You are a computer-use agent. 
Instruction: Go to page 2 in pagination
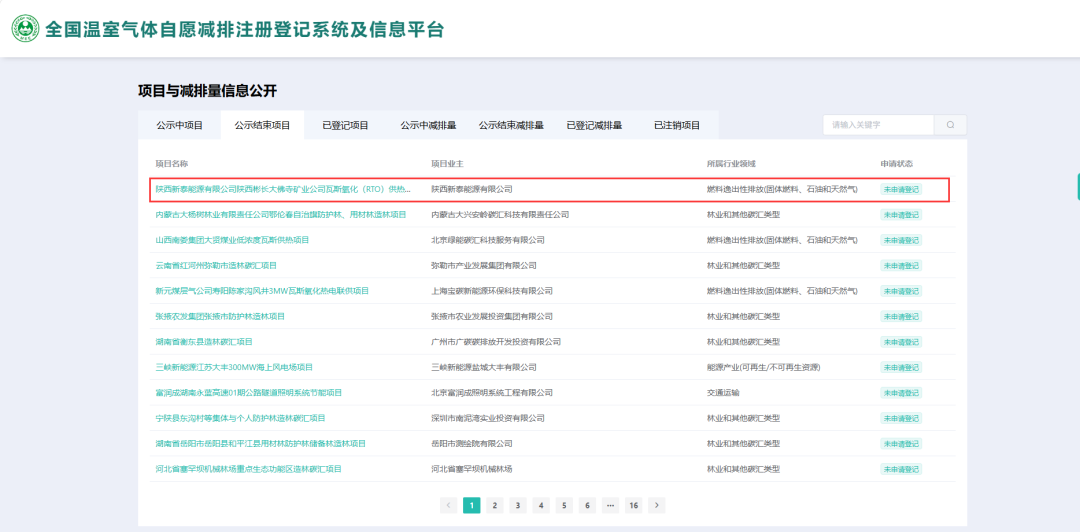tap(495, 505)
